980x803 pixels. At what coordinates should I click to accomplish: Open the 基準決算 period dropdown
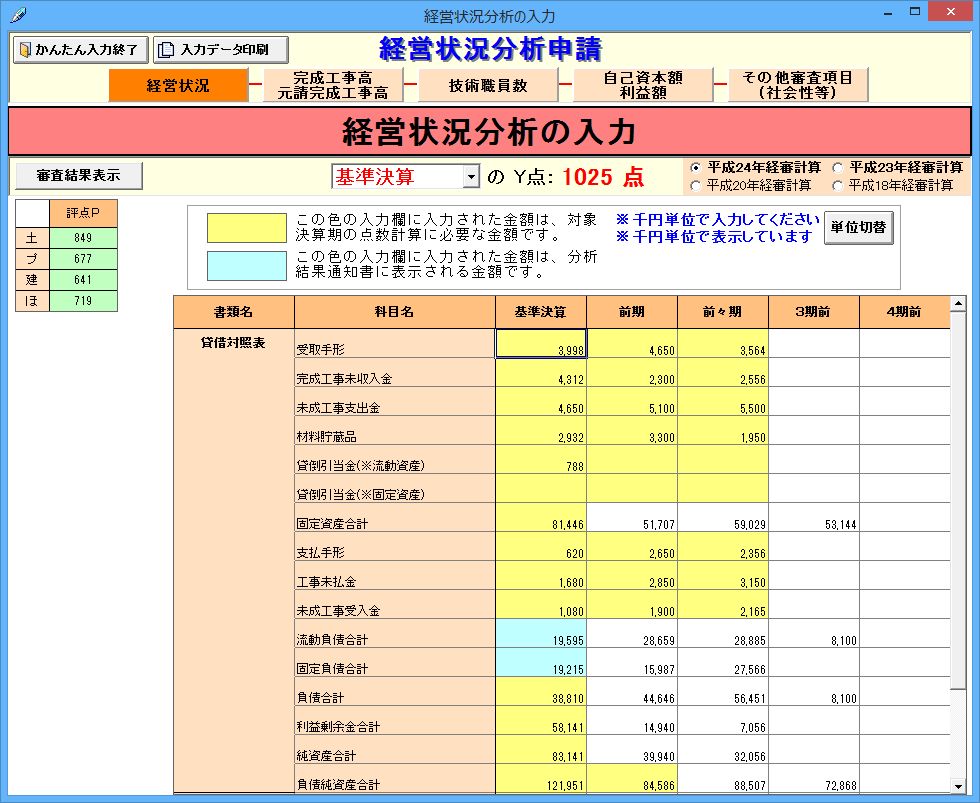471,177
